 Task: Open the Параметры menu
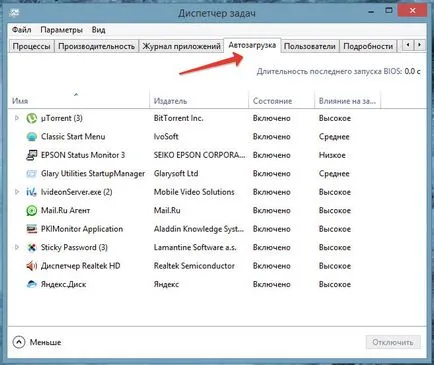tap(61, 30)
